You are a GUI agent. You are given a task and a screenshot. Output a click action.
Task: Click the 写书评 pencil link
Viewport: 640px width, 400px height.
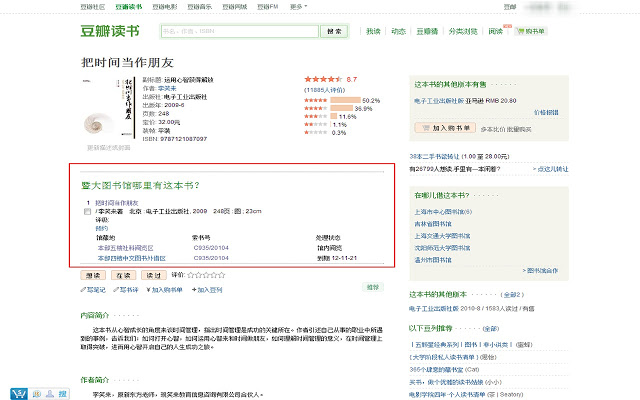pyautogui.click(x=126, y=290)
